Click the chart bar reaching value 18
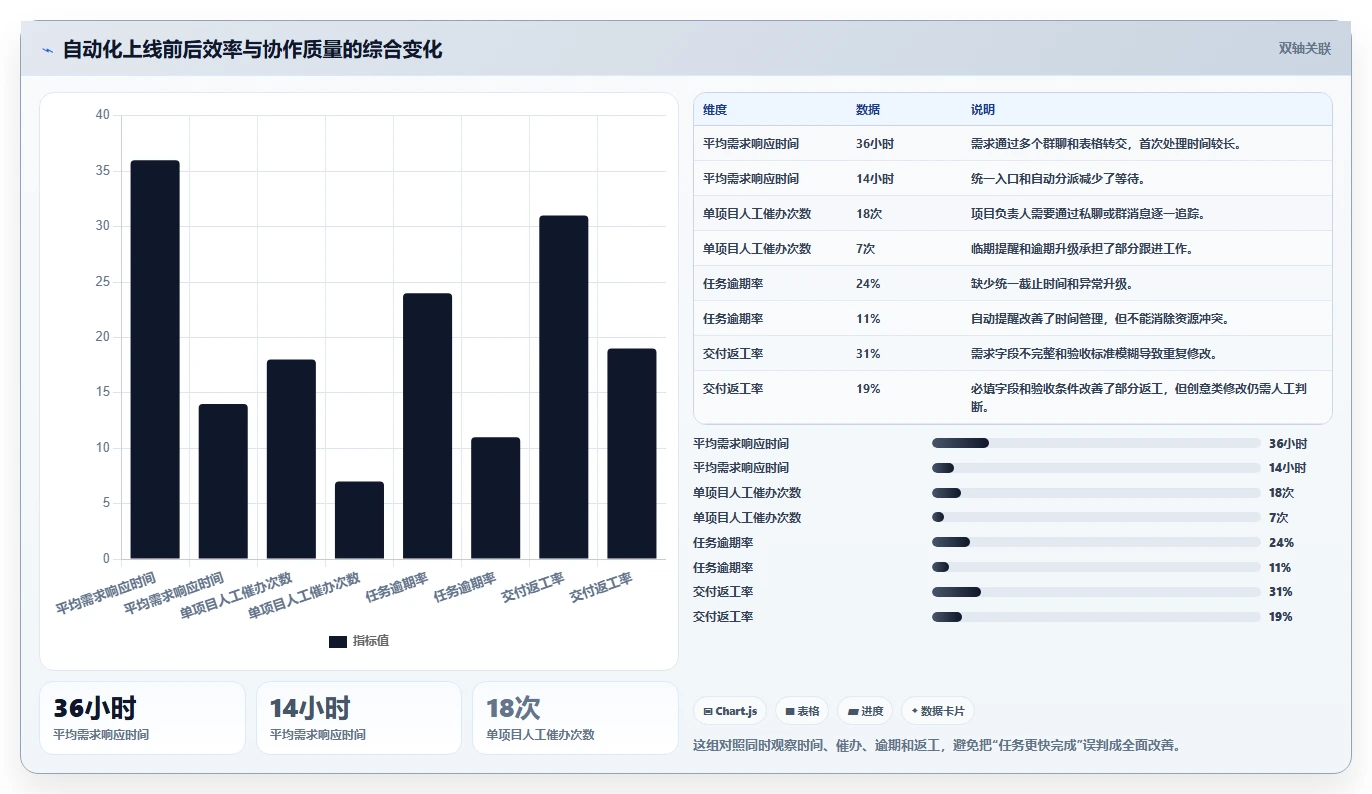The height and width of the screenshot is (794, 1372). (x=291, y=459)
